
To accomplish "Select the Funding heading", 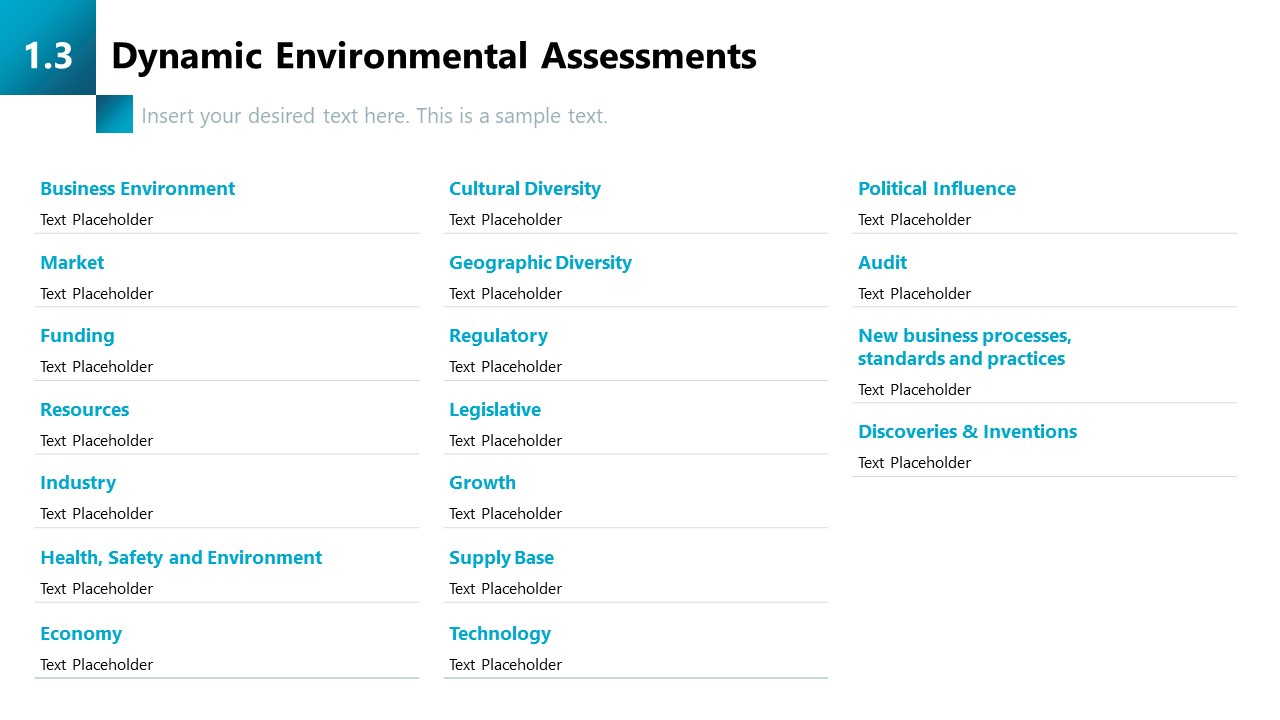I will point(77,336).
